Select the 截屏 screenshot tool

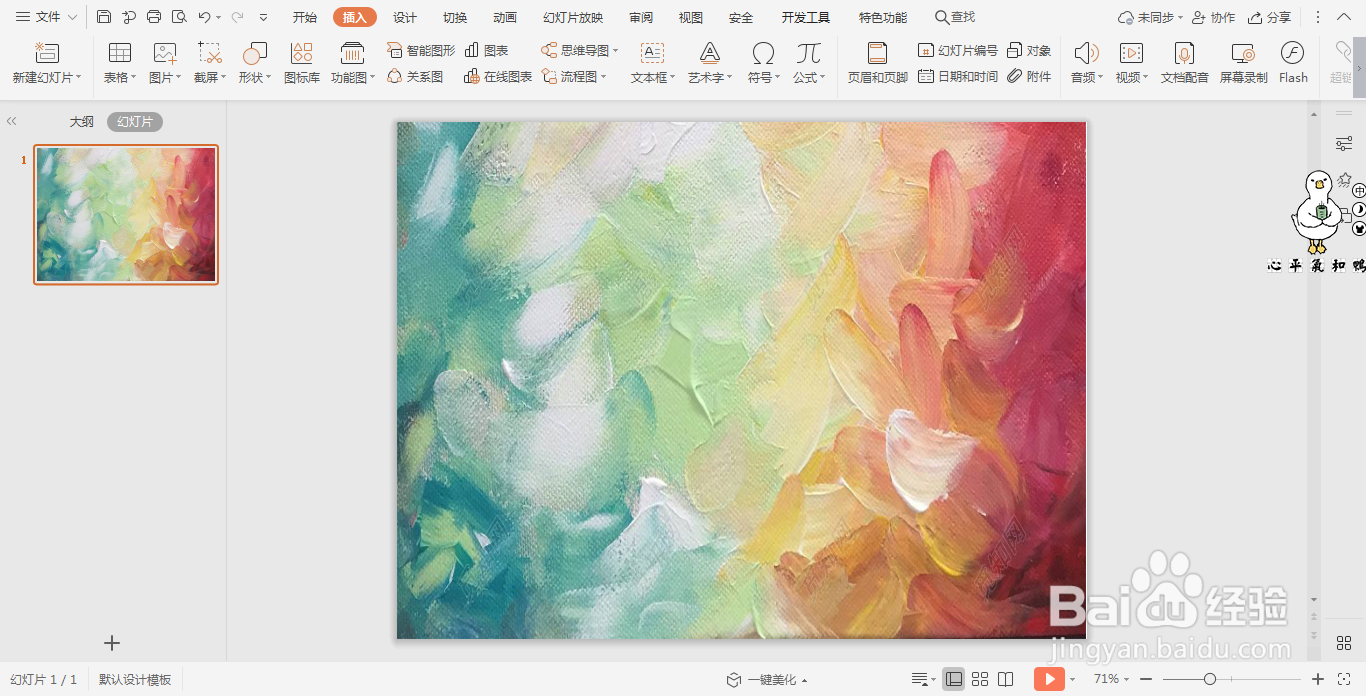[x=210, y=63]
